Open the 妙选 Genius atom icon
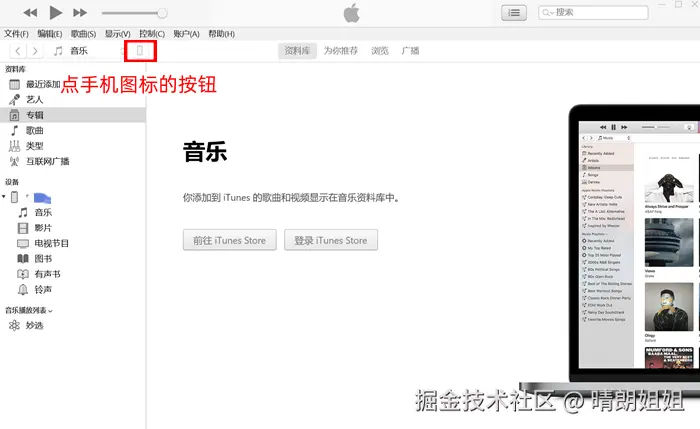Image resolution: width=700 pixels, height=429 pixels. (14, 325)
